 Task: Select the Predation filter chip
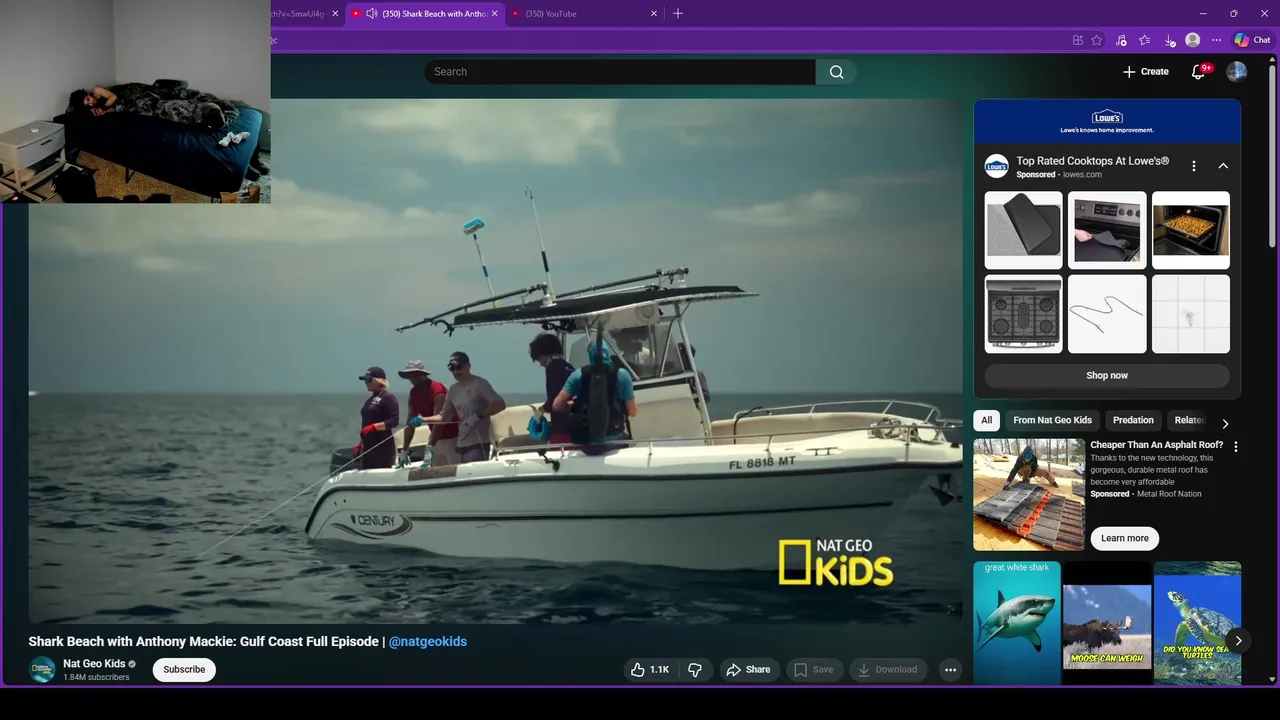click(x=1133, y=420)
